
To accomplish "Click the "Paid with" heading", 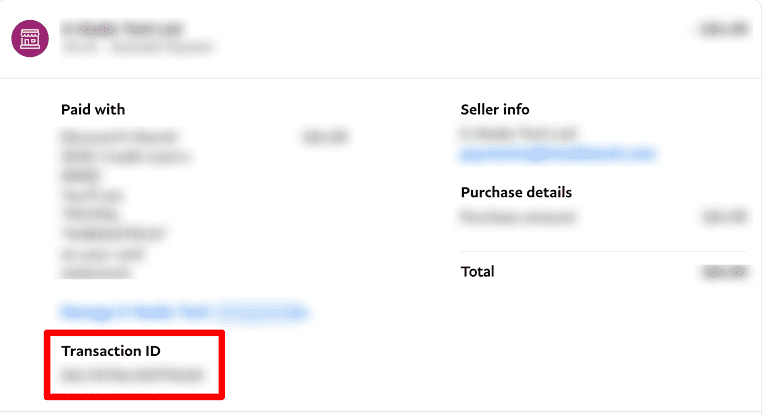I will 93,109.
